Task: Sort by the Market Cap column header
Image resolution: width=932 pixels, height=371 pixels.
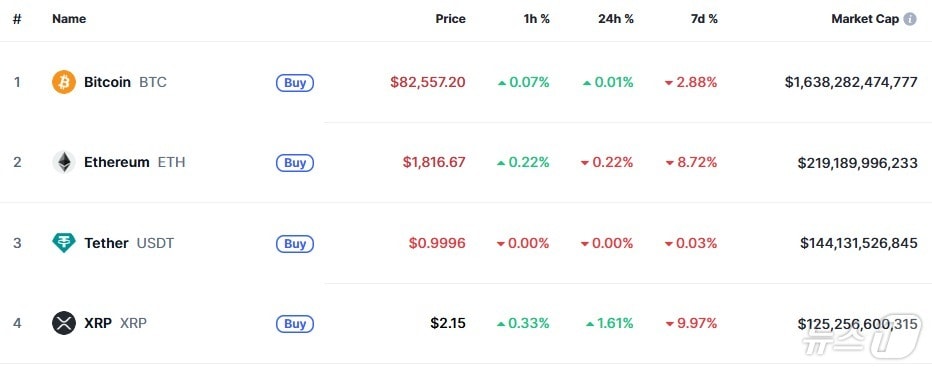Action: pos(865,19)
